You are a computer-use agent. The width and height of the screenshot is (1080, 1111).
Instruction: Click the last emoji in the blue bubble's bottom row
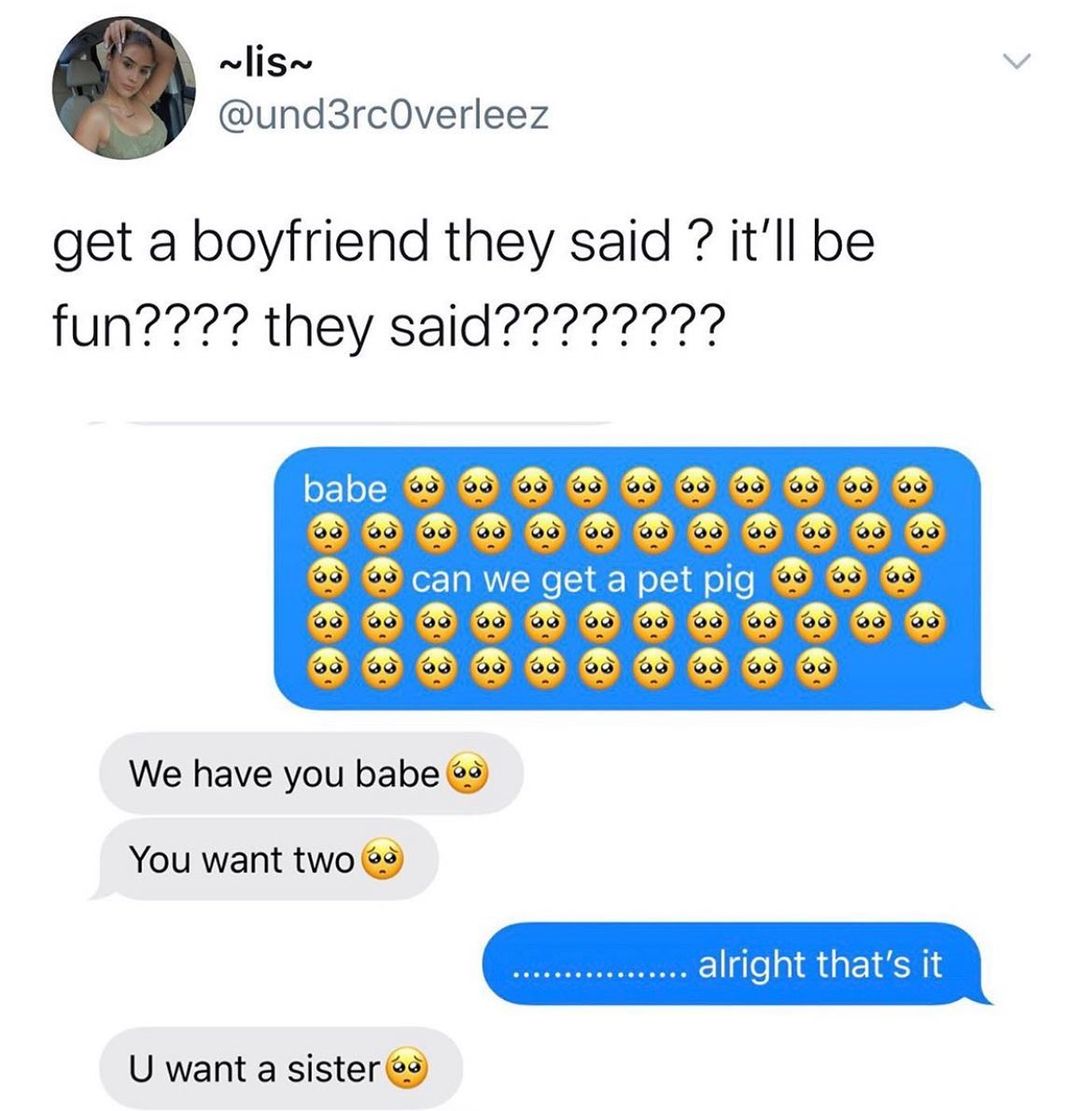coord(816,668)
